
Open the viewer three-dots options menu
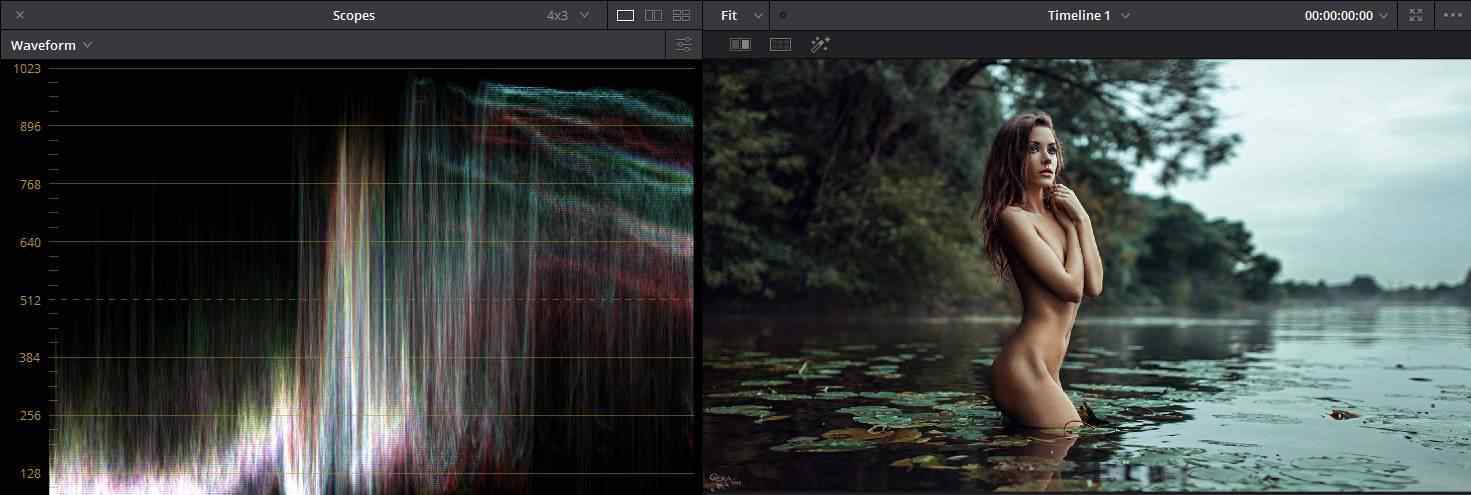1452,15
